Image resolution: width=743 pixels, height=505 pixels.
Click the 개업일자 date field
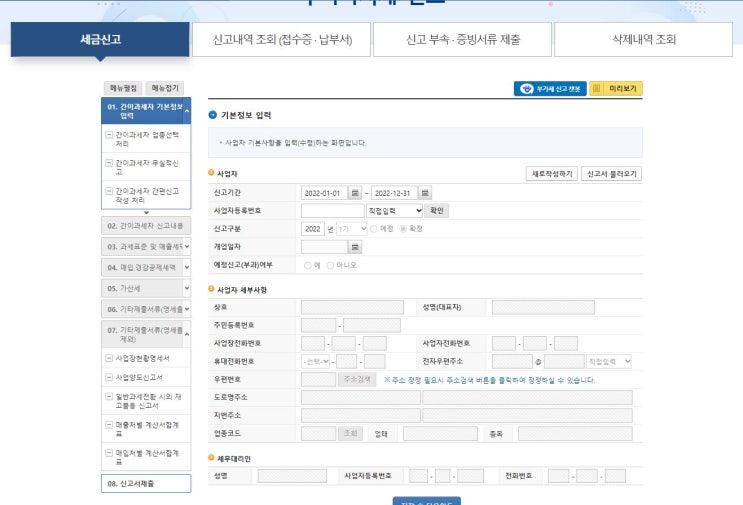pos(325,247)
